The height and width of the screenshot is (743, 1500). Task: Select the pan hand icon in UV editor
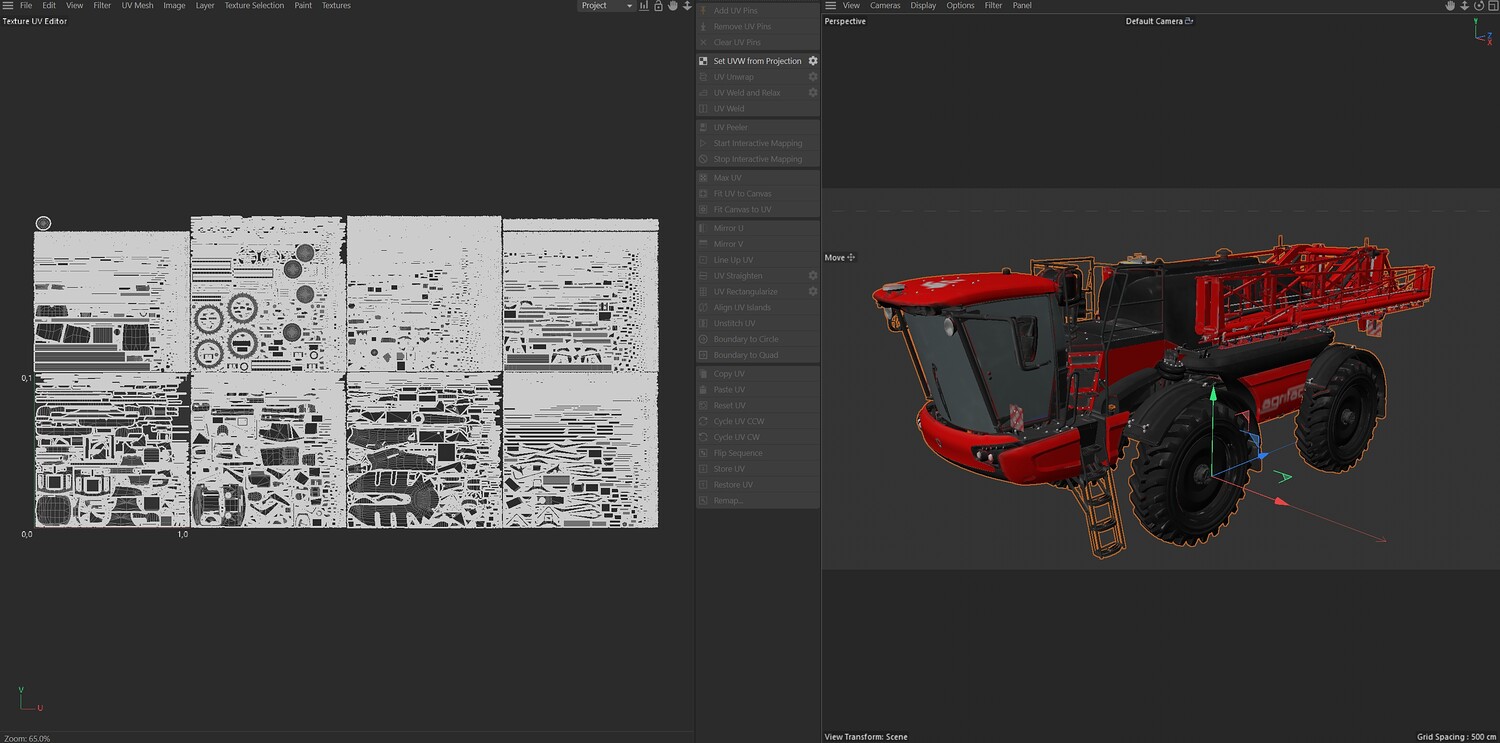click(673, 6)
